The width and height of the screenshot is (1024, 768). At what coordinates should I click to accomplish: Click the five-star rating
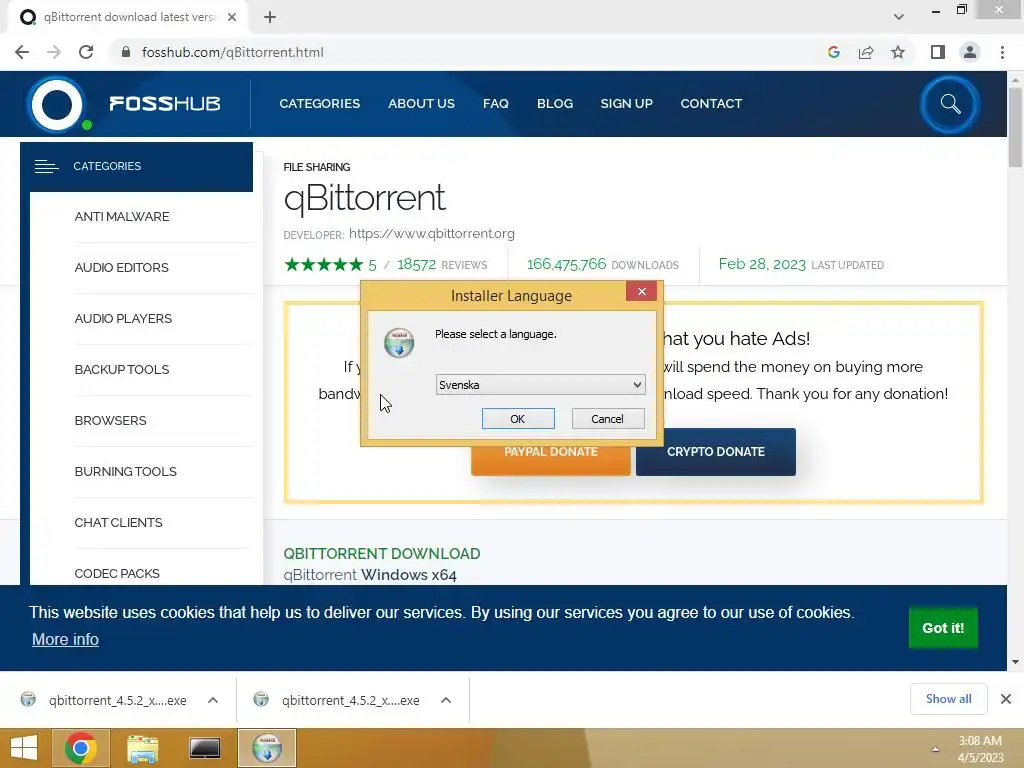[324, 264]
